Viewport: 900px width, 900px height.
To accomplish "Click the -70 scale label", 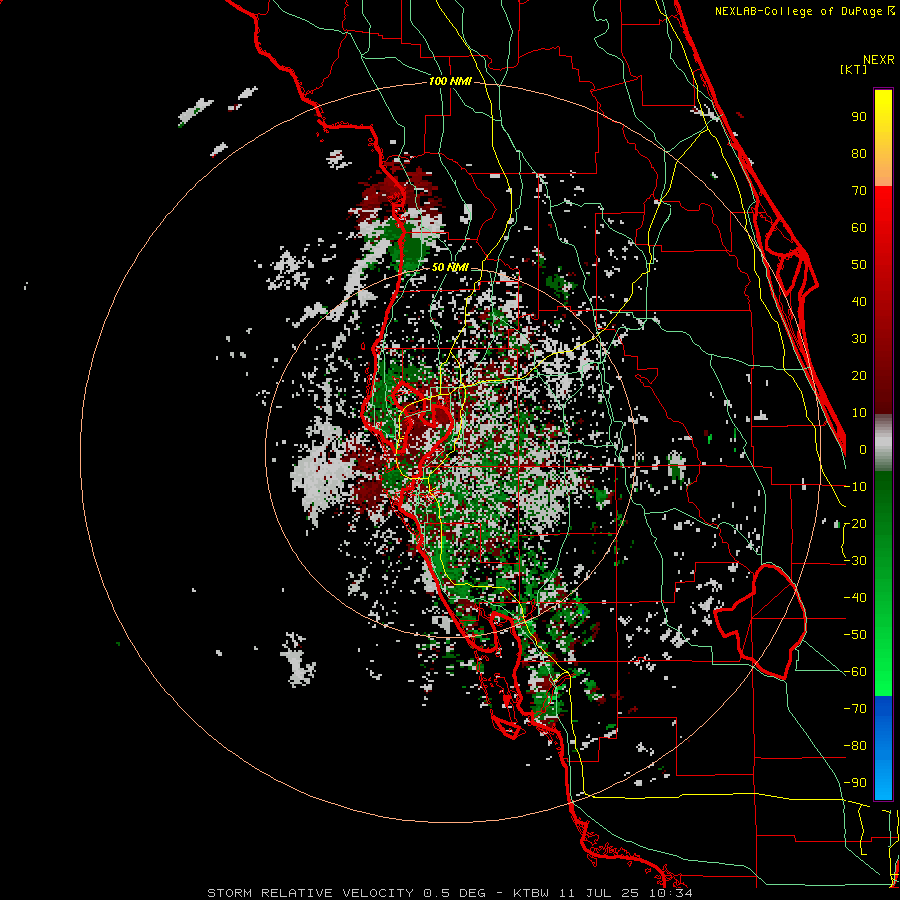I will coord(855,709).
